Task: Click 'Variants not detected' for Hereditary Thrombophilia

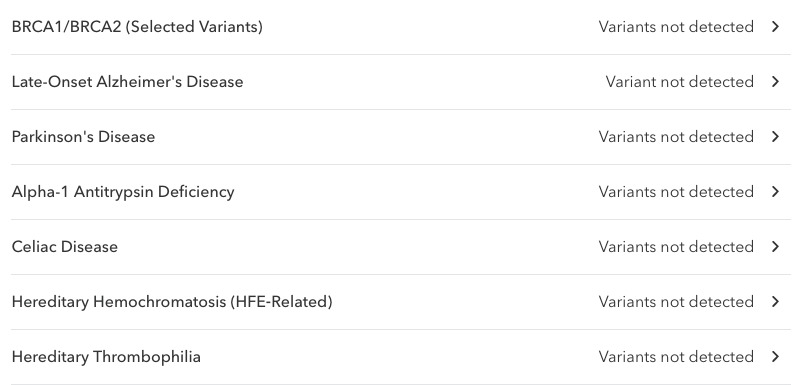Action: 676,356
